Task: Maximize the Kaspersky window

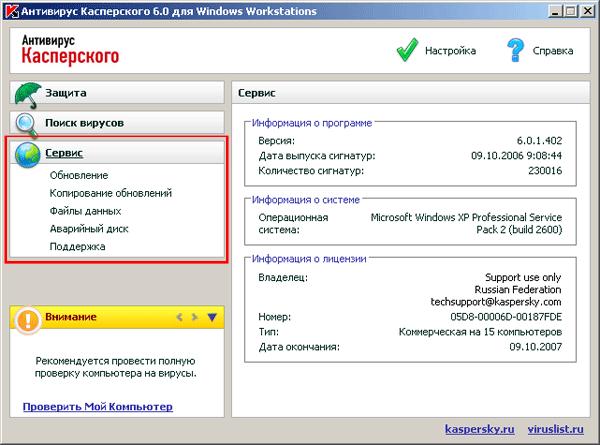Action: tap(571, 11)
